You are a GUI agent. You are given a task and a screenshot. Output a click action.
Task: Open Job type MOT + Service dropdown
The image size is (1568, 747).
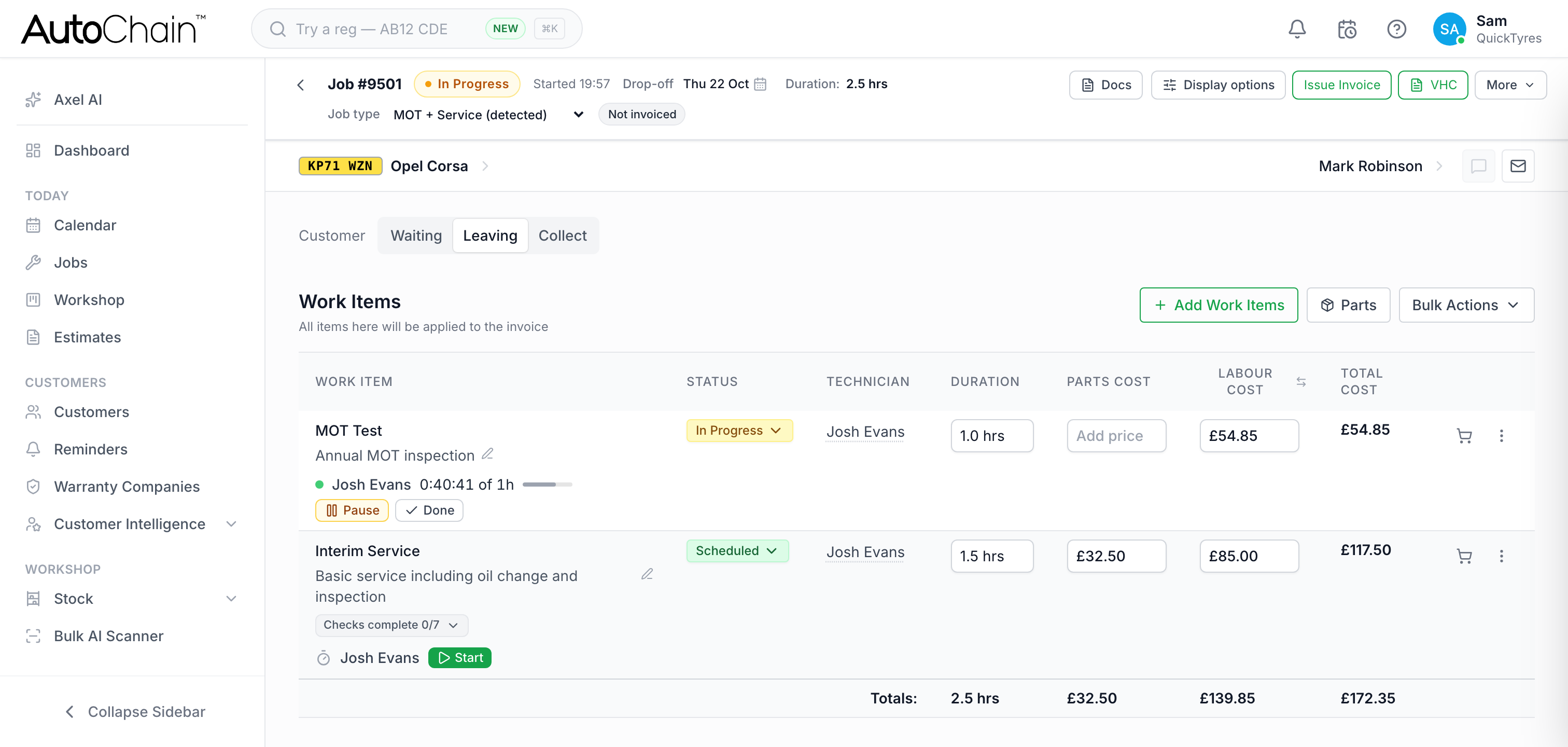click(x=489, y=115)
